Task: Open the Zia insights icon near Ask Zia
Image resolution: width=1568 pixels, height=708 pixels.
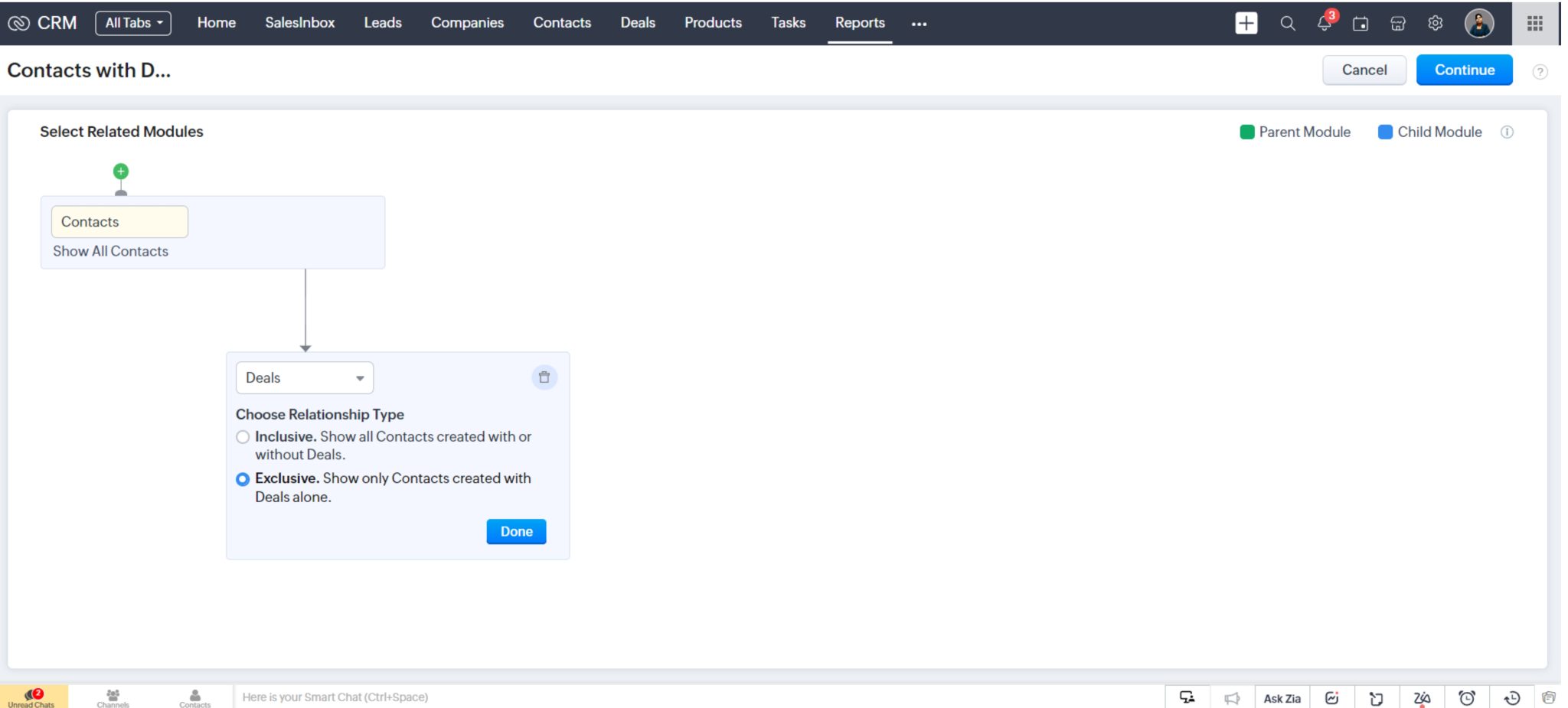Action: coord(1332,697)
